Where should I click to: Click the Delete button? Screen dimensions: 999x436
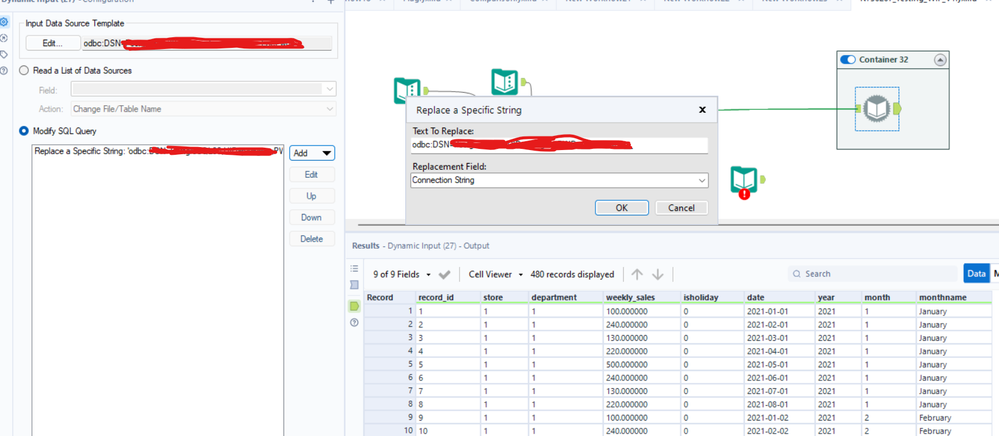coord(312,239)
